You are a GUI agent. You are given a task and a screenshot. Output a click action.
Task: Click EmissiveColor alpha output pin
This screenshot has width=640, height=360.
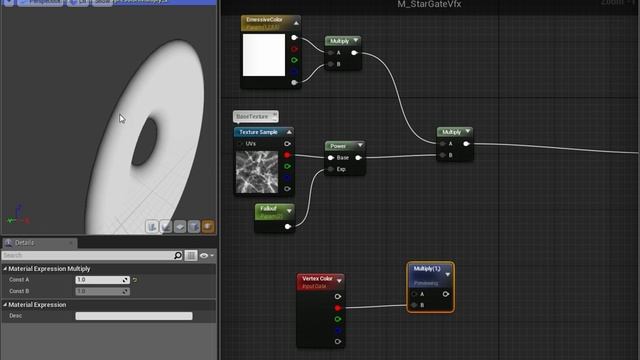[x=294, y=82]
